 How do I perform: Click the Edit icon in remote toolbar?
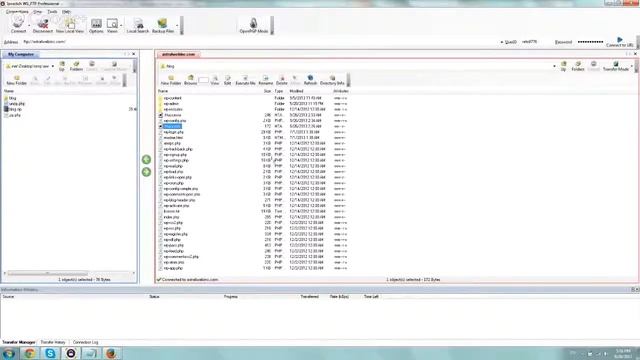227,80
